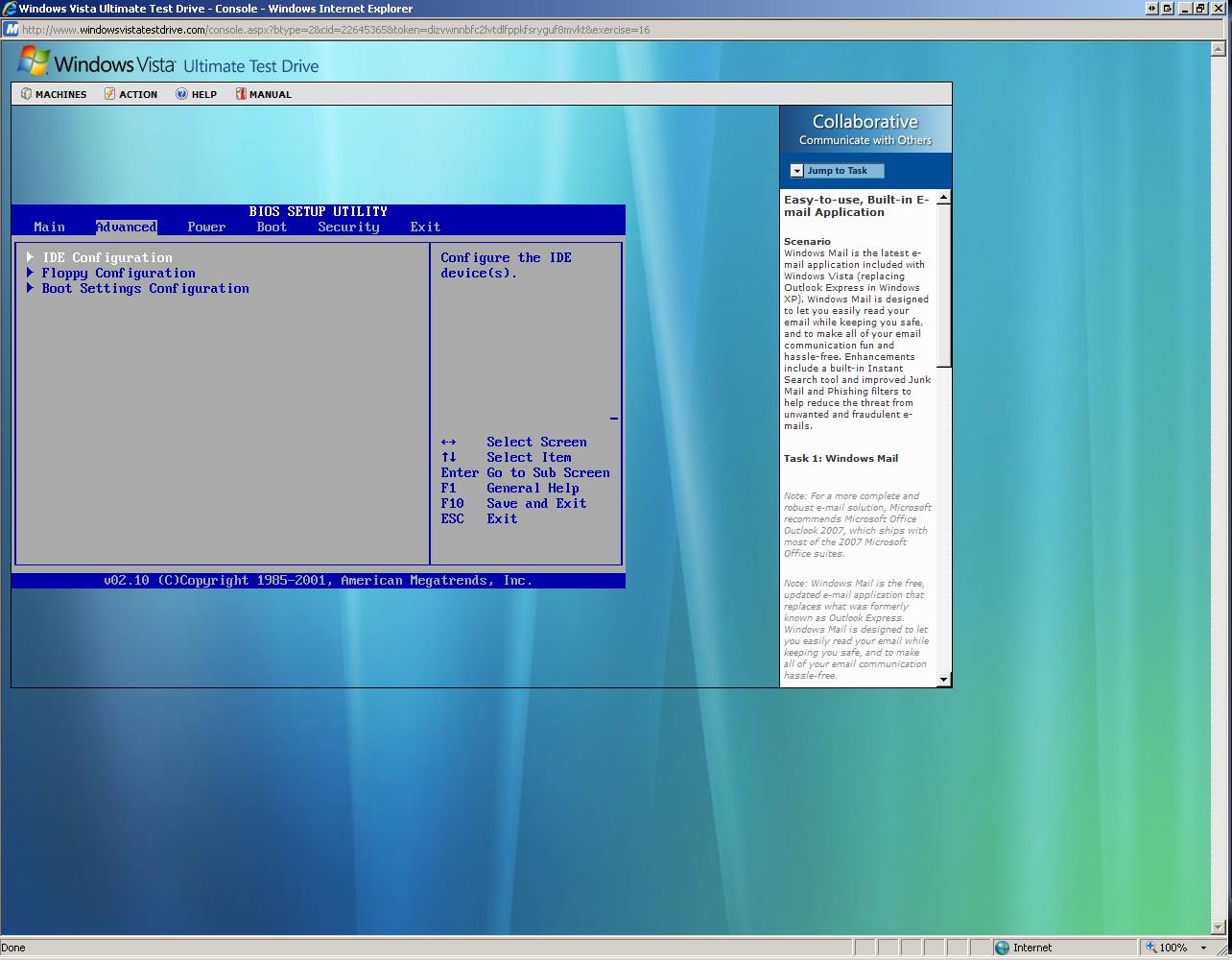The width and height of the screenshot is (1232, 960).
Task: Open the Jump to Task dropdown
Action: tap(837, 171)
